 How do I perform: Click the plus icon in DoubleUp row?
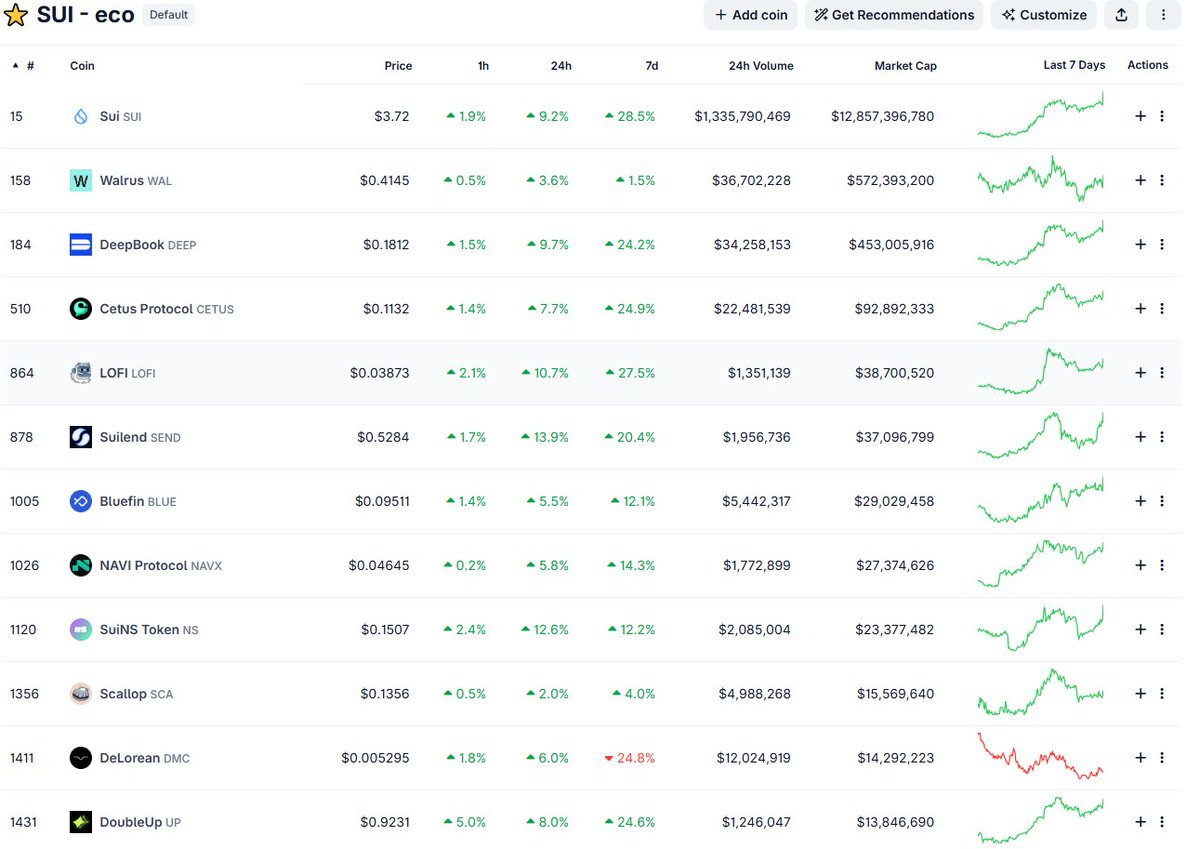pos(1140,822)
